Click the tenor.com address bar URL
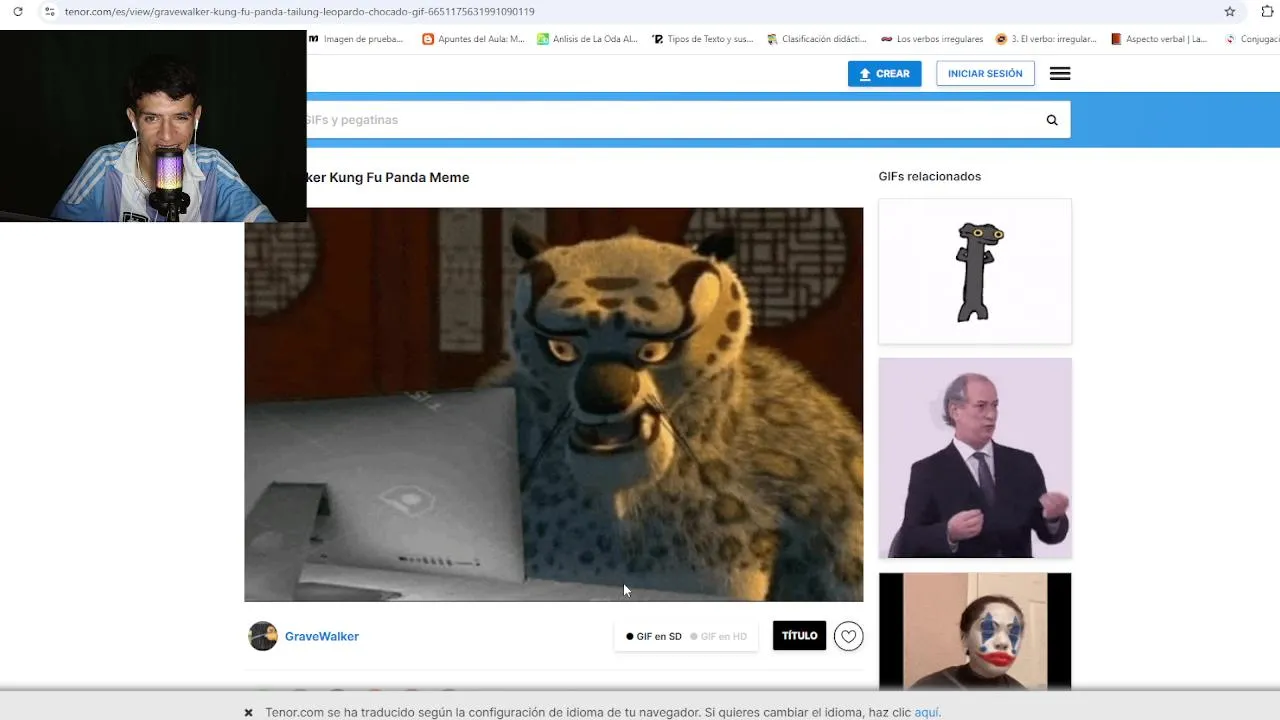 point(299,12)
